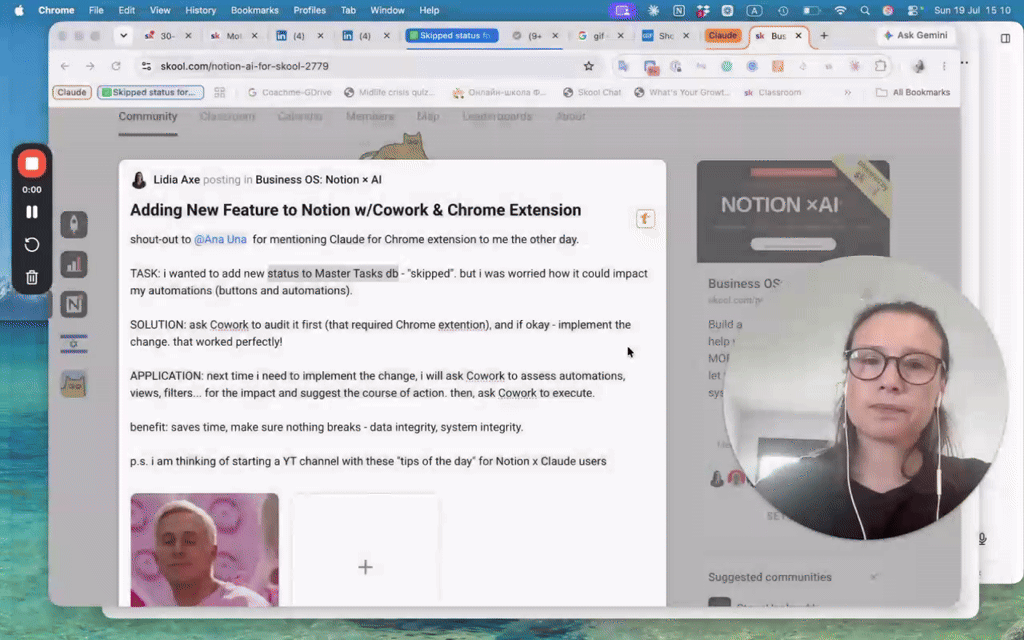This screenshot has height=640, width=1024.
Task: Select the Members page tab
Action: [x=370, y=116]
